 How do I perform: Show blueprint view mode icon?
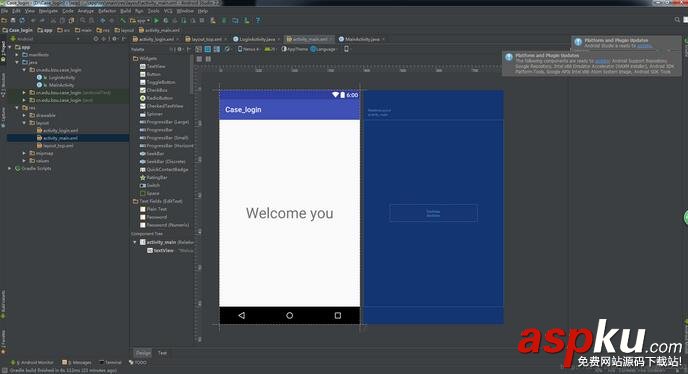click(x=208, y=49)
